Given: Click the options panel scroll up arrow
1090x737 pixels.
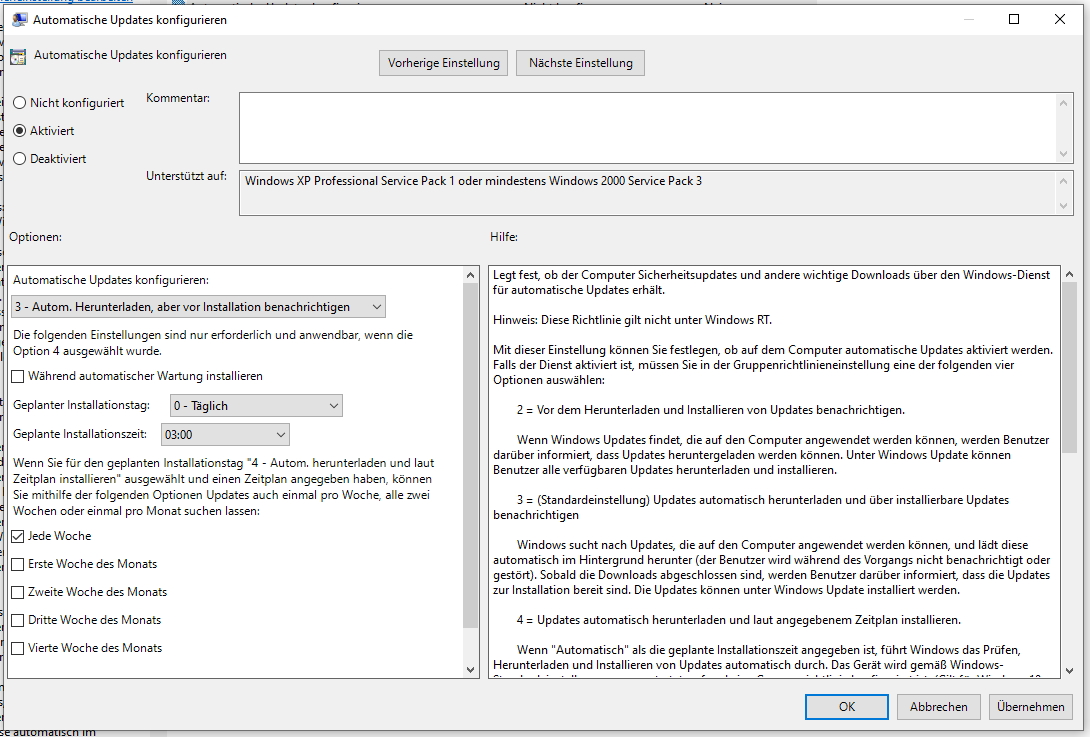Looking at the screenshot, I should pos(471,275).
